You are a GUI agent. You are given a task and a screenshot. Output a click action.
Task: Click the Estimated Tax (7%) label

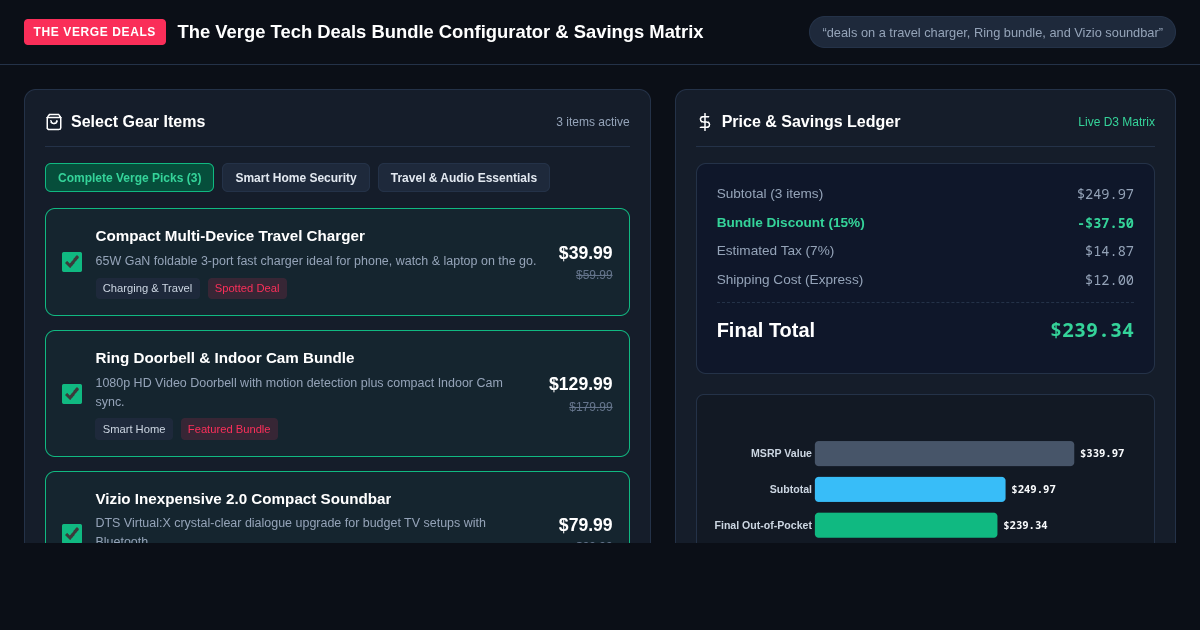point(775,251)
